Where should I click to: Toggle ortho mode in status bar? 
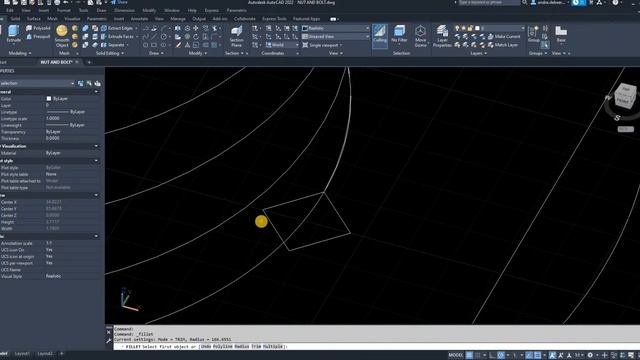[492, 355]
